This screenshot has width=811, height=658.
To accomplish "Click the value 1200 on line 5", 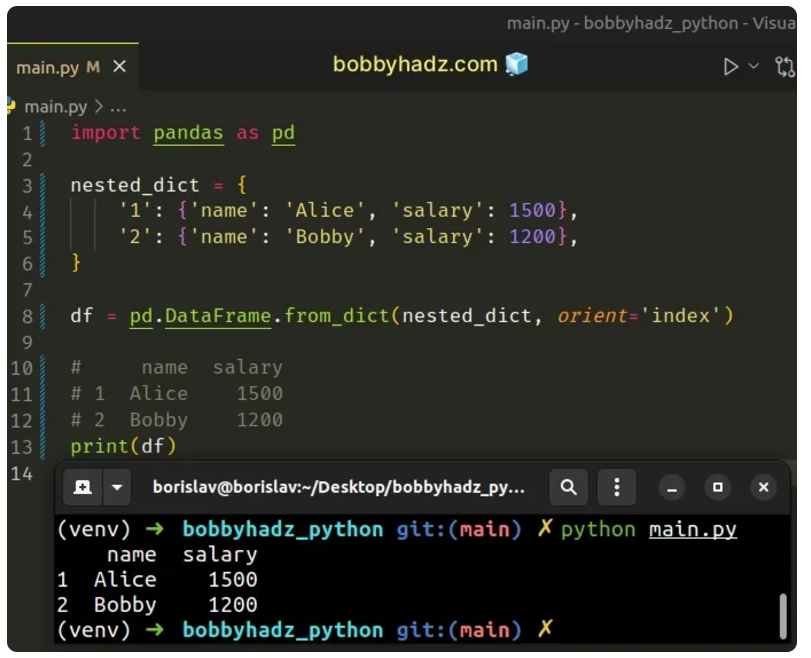I will (532, 237).
